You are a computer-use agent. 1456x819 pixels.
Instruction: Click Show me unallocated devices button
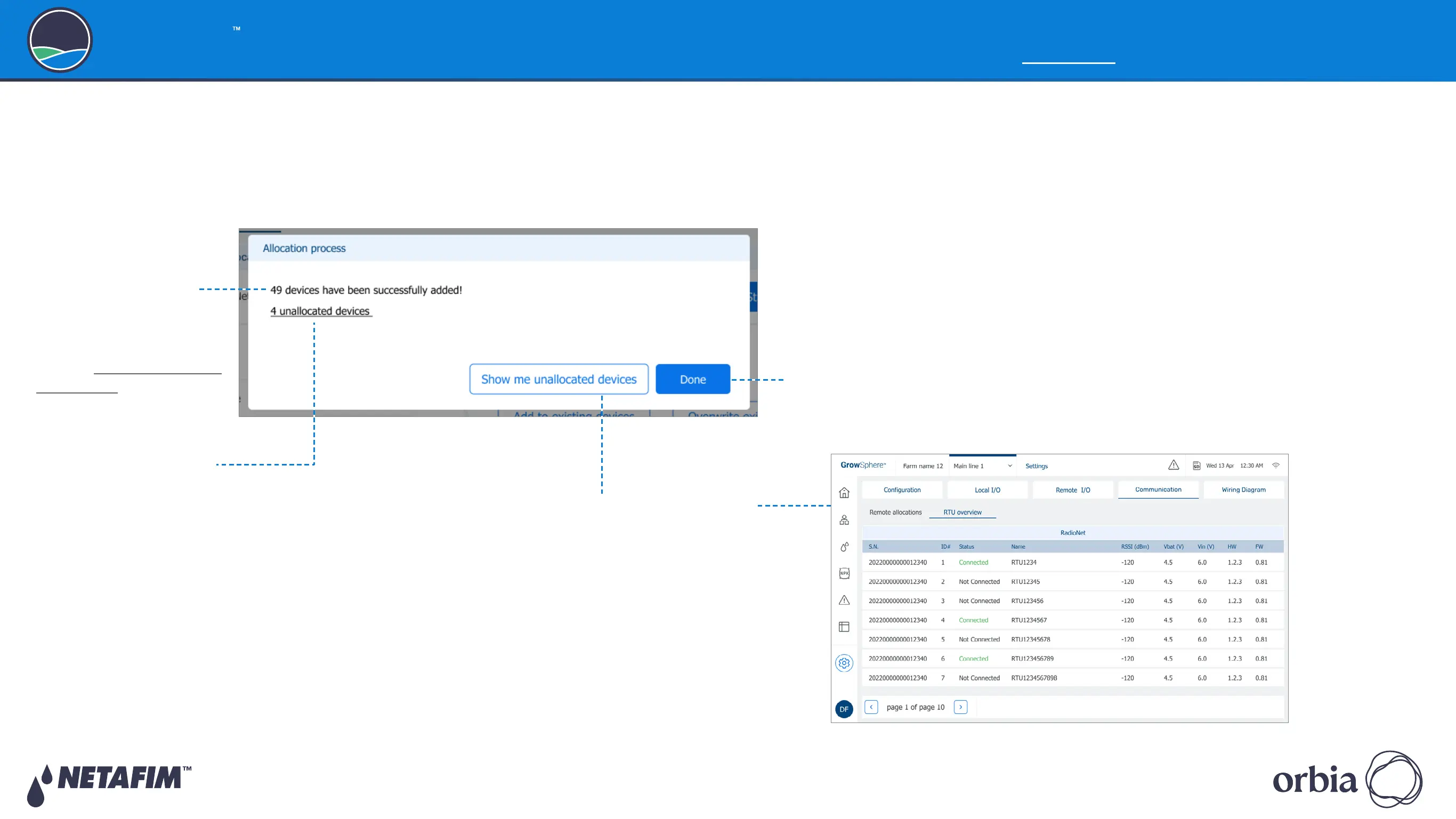[559, 379]
